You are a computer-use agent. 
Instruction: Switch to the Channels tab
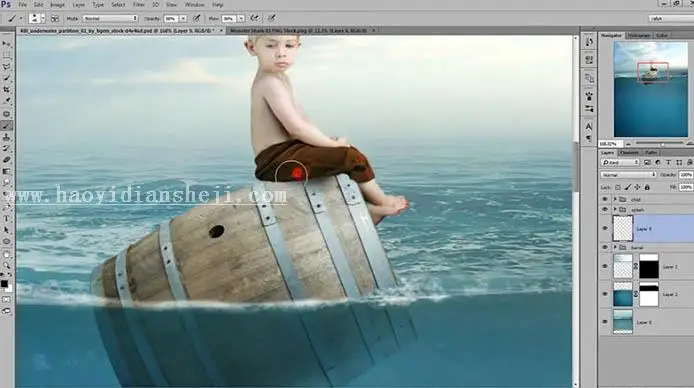(x=629, y=153)
